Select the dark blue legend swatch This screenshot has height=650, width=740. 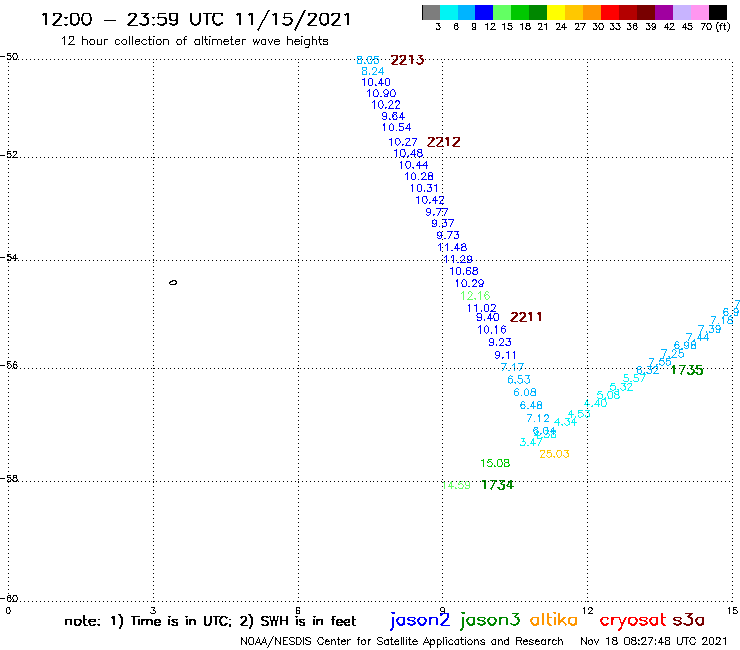coord(484,13)
